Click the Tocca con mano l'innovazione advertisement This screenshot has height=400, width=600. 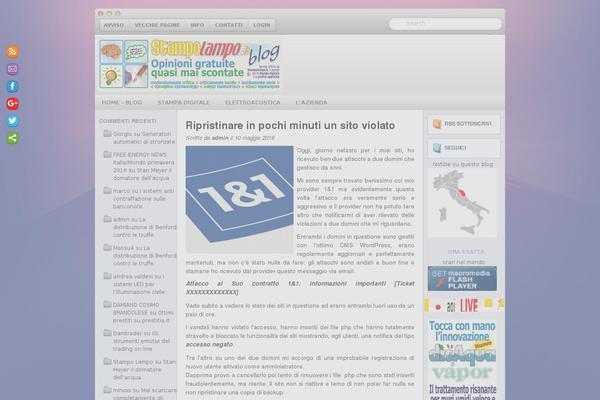462,359
